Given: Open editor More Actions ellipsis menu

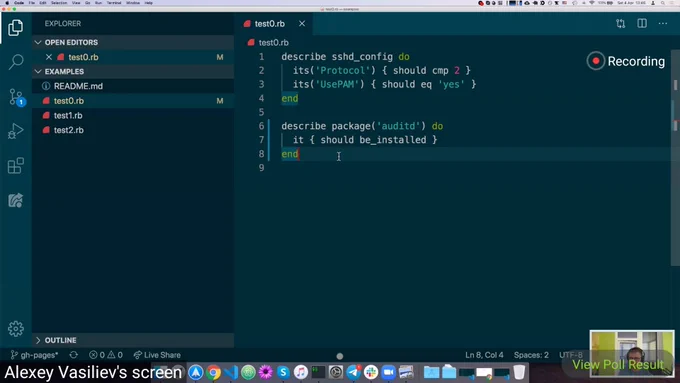Looking at the screenshot, I should coord(663,23).
